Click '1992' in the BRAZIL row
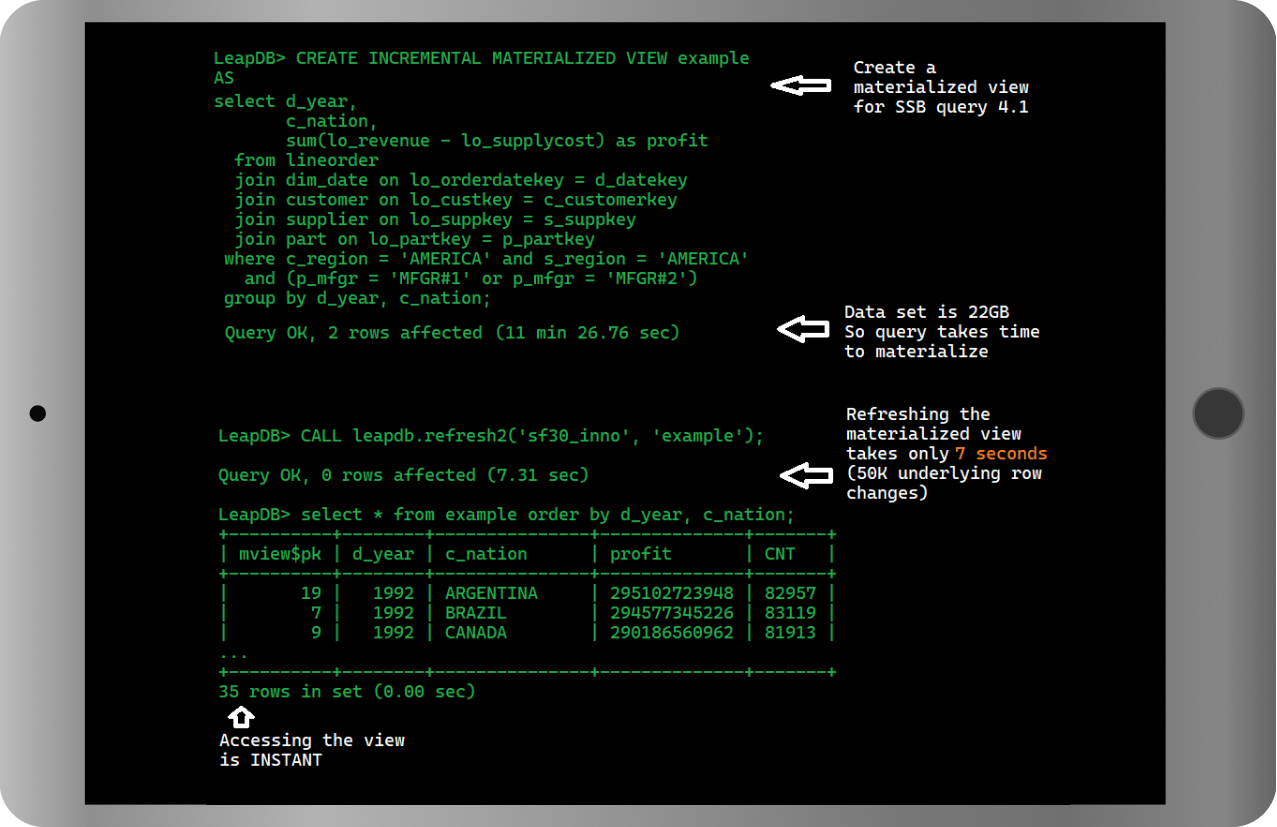 tap(393, 612)
